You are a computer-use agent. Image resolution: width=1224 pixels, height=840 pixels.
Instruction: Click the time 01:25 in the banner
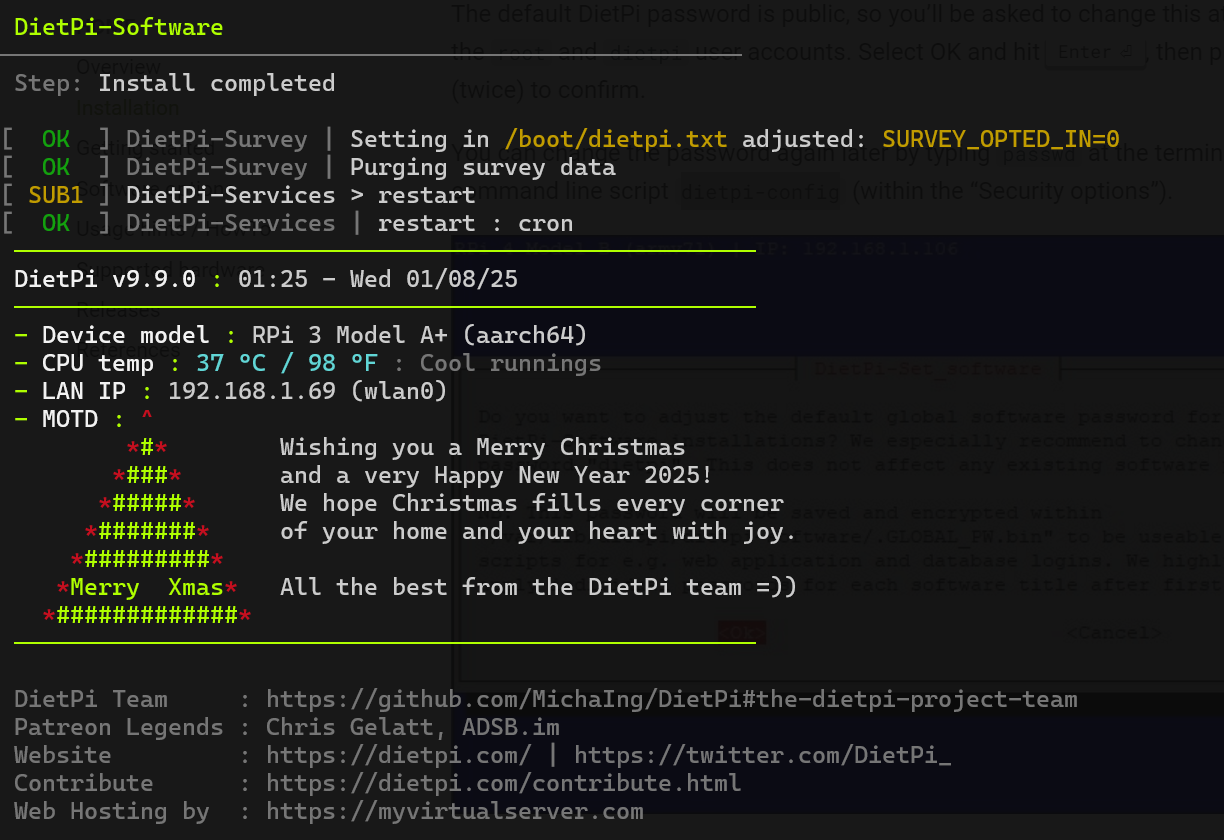click(273, 279)
